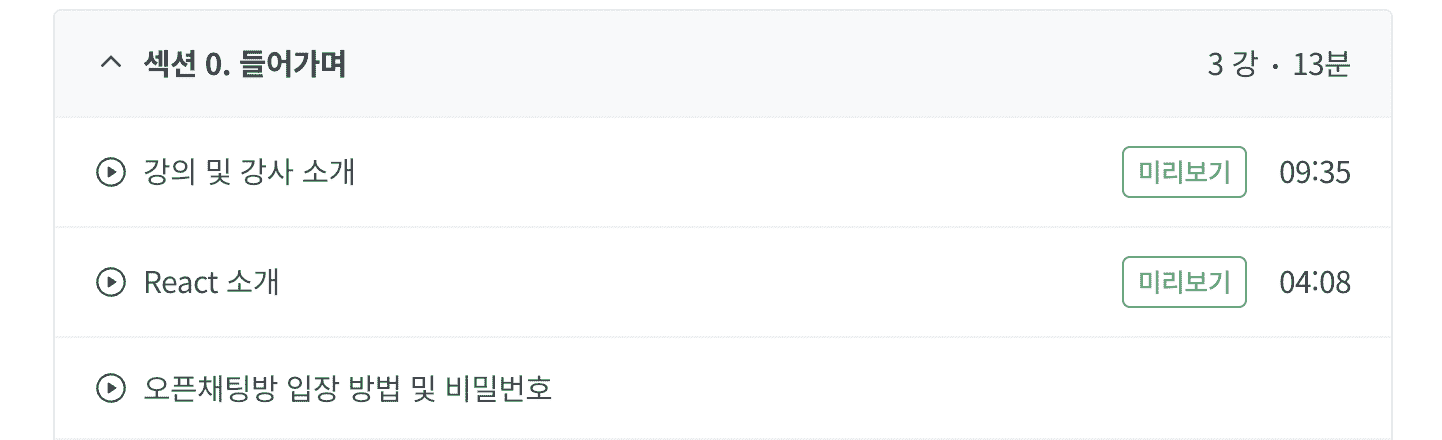Click play icon beside 강의 및 강사 소개

[109, 173]
